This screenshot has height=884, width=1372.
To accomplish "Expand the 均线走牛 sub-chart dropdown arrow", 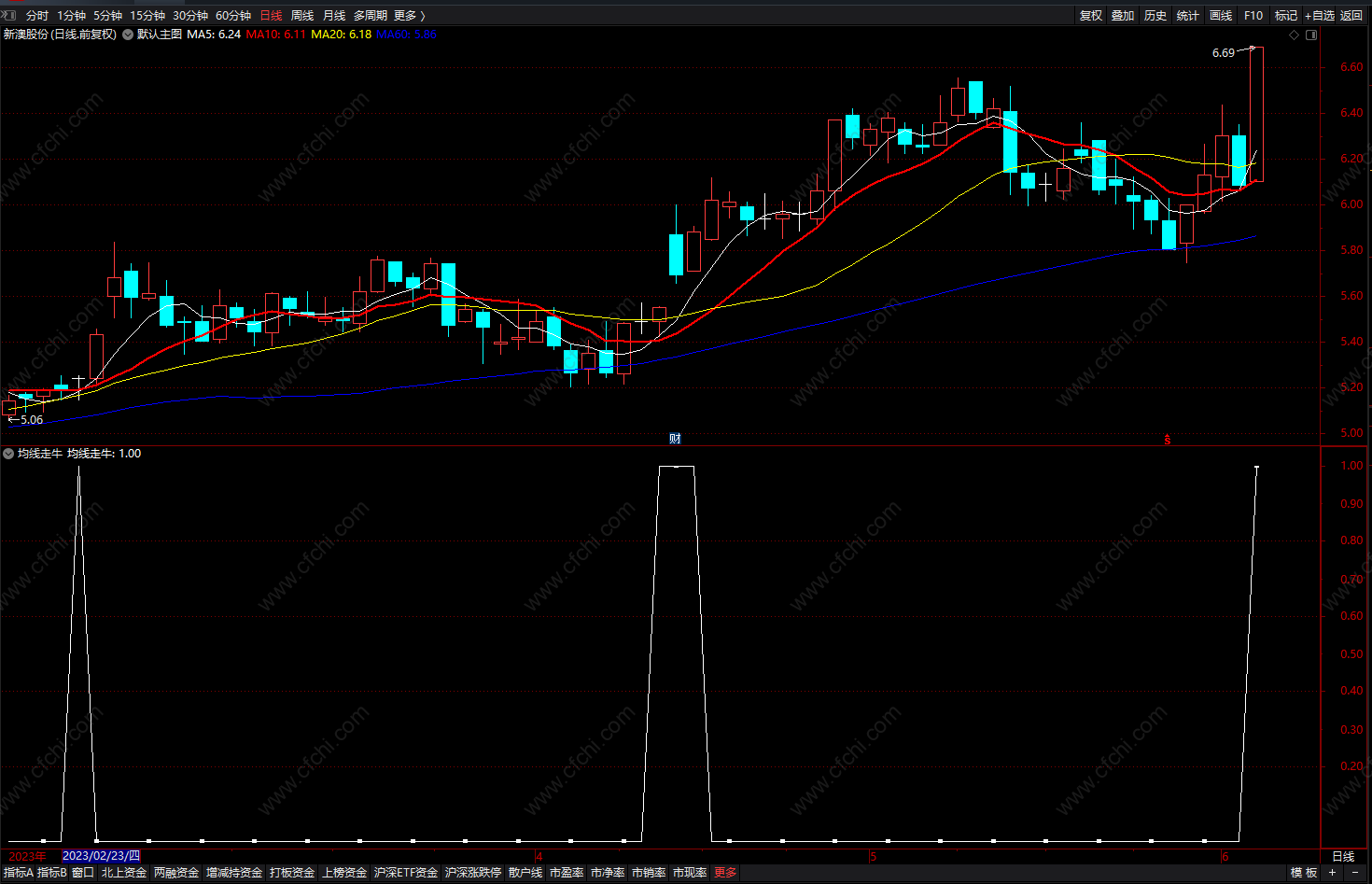I will (8, 454).
